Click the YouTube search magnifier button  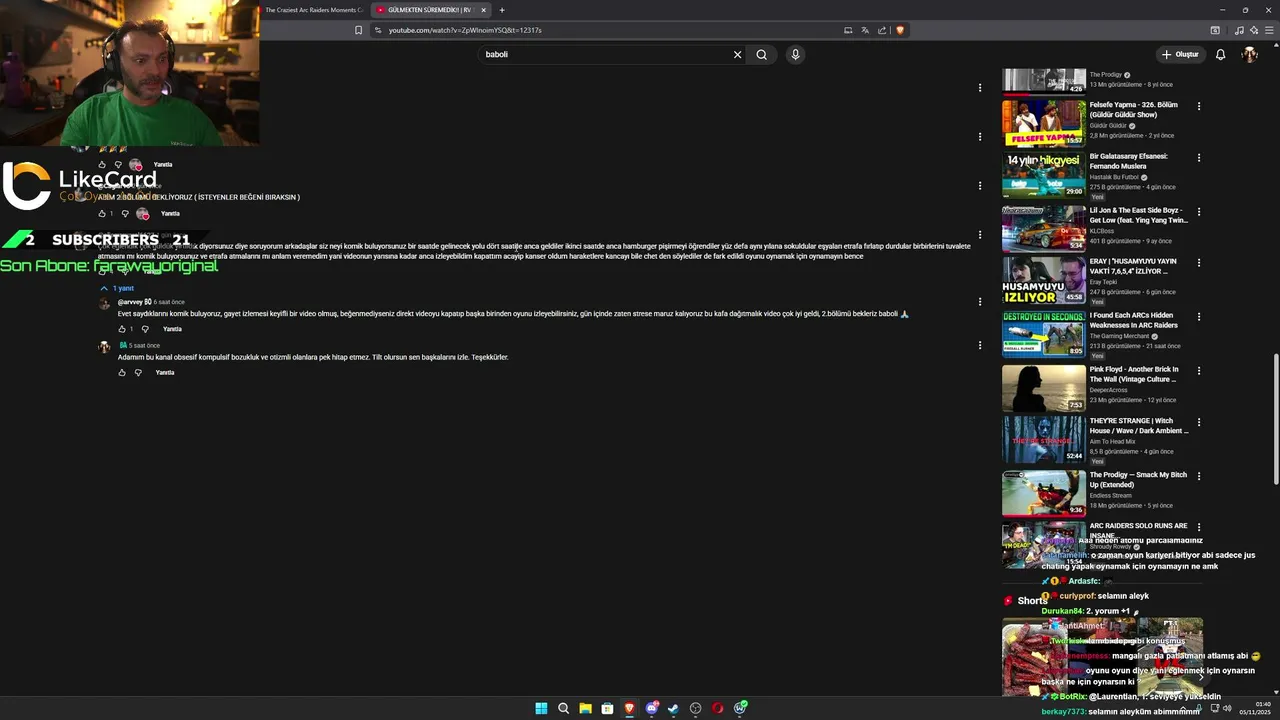[762, 55]
